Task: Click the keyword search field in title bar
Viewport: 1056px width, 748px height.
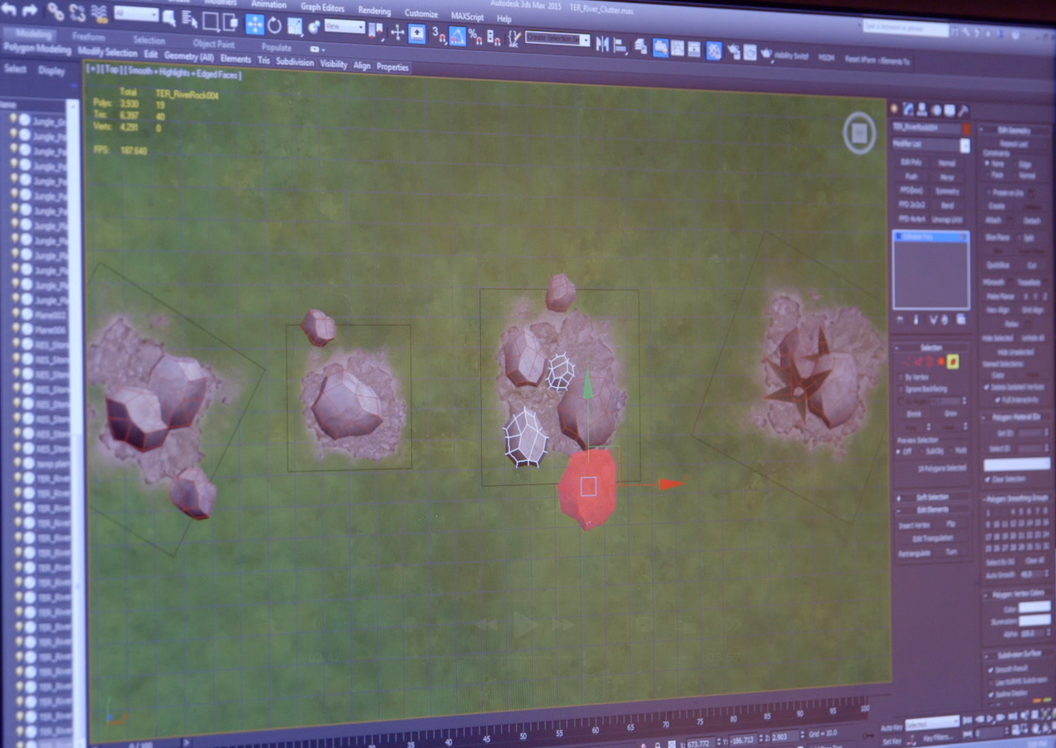Action: [906, 28]
